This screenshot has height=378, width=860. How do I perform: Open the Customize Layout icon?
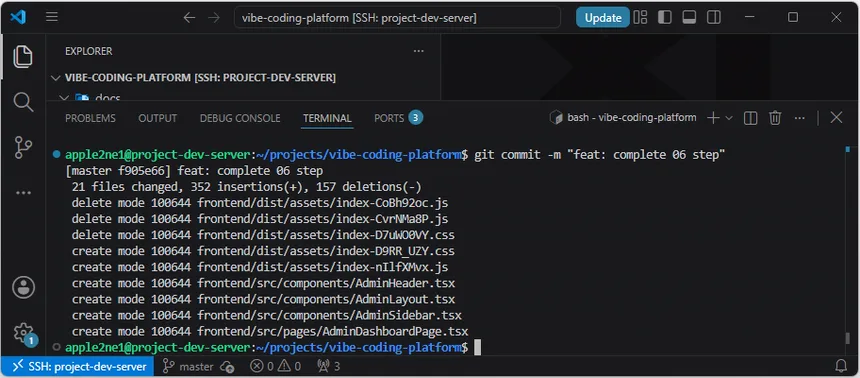640,18
